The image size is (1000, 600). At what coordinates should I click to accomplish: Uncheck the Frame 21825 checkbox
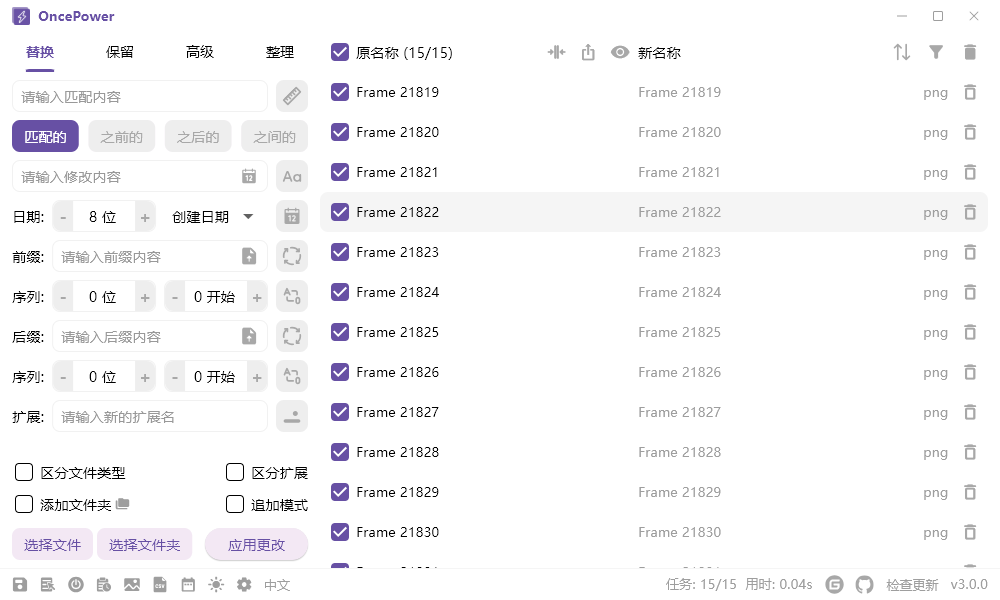(340, 332)
